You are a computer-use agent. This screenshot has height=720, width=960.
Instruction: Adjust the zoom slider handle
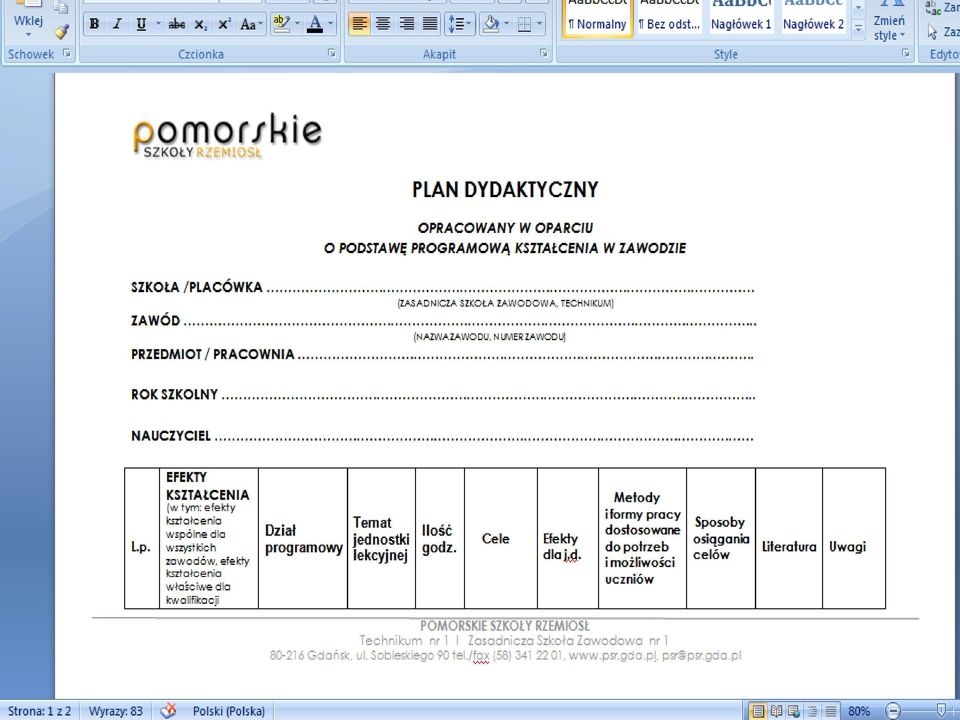[x=943, y=711]
